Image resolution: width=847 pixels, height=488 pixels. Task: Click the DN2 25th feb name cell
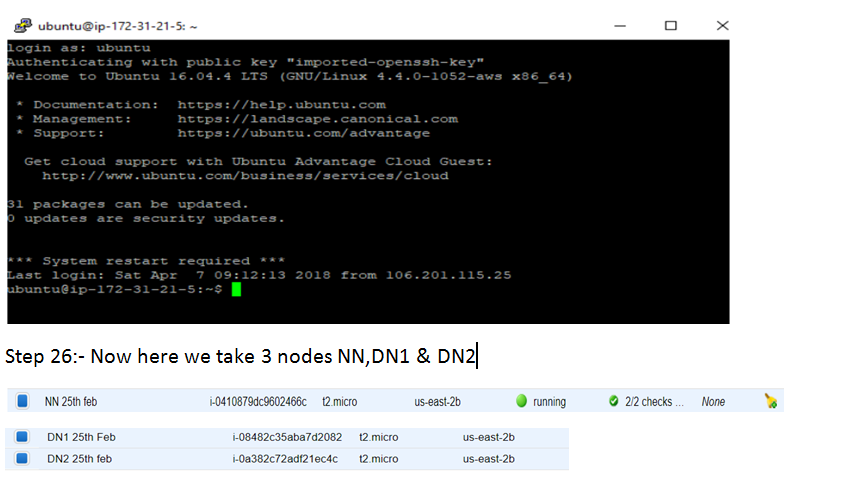tap(79, 459)
